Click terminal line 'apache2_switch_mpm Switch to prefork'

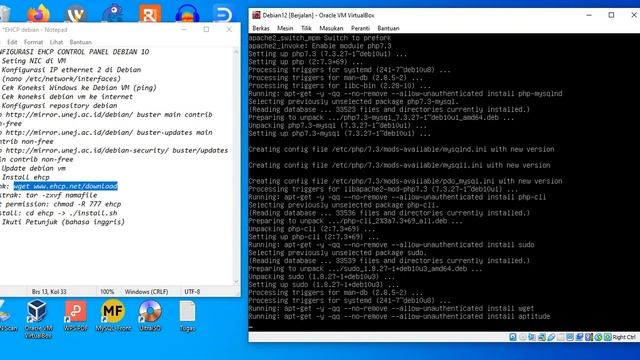pos(320,38)
